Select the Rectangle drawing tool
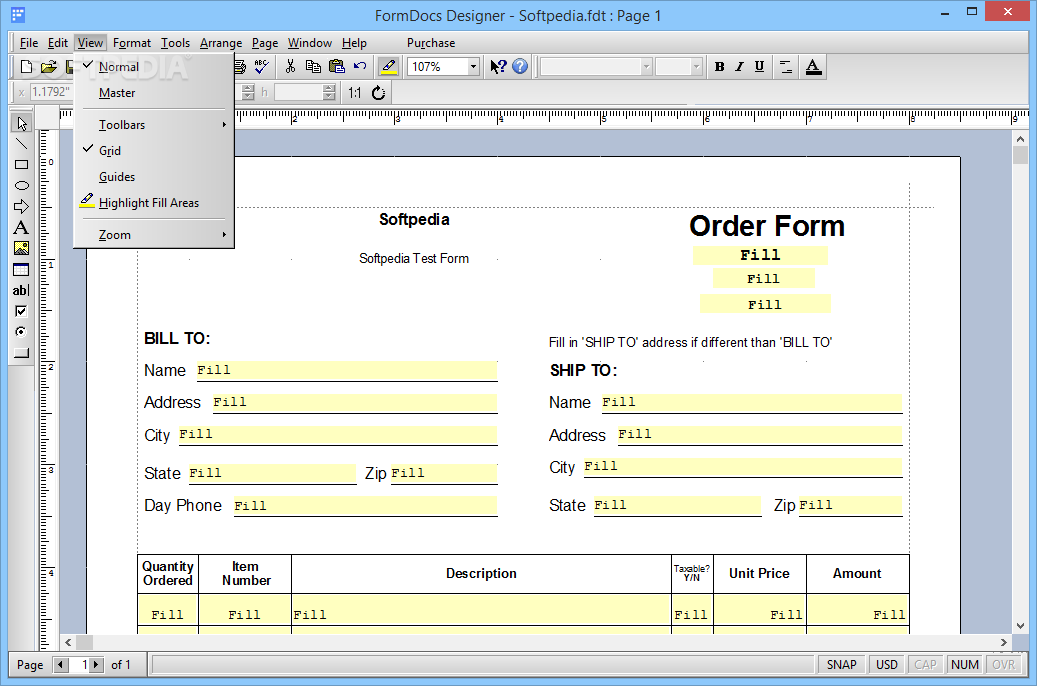Viewport: 1037px width, 686px height. click(x=21, y=165)
